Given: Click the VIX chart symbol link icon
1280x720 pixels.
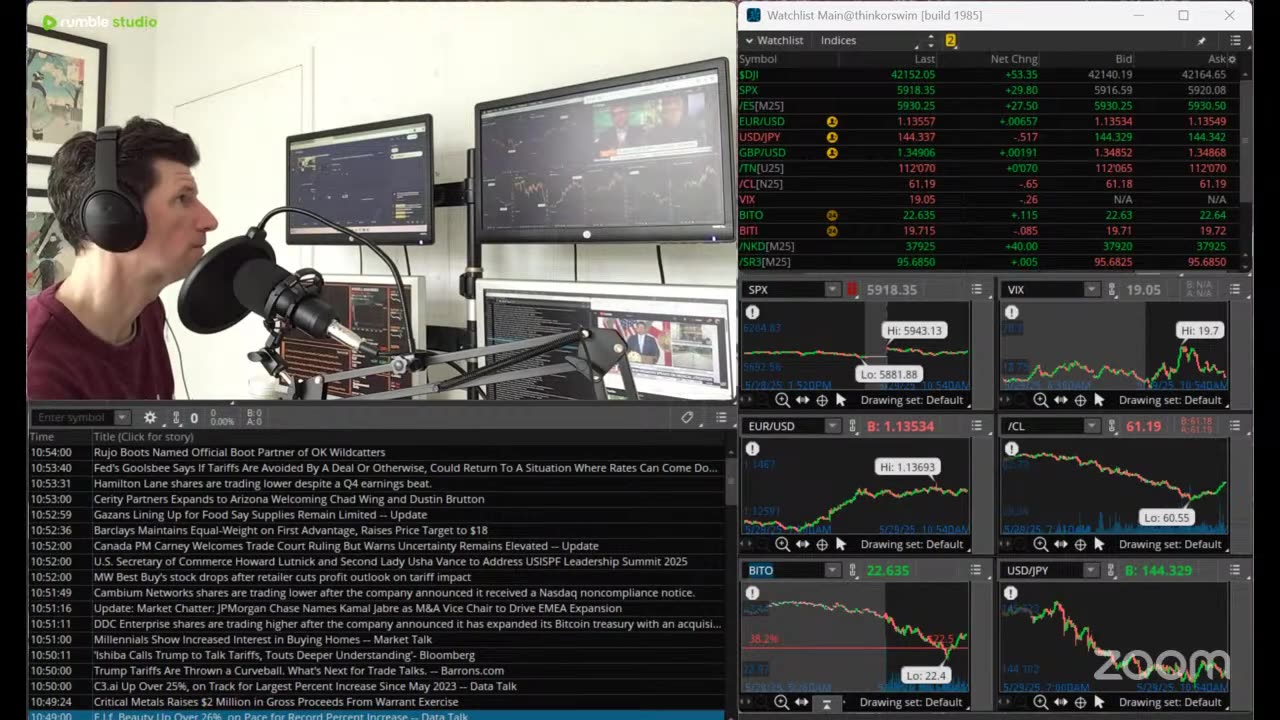Looking at the screenshot, I should pos(1112,290).
